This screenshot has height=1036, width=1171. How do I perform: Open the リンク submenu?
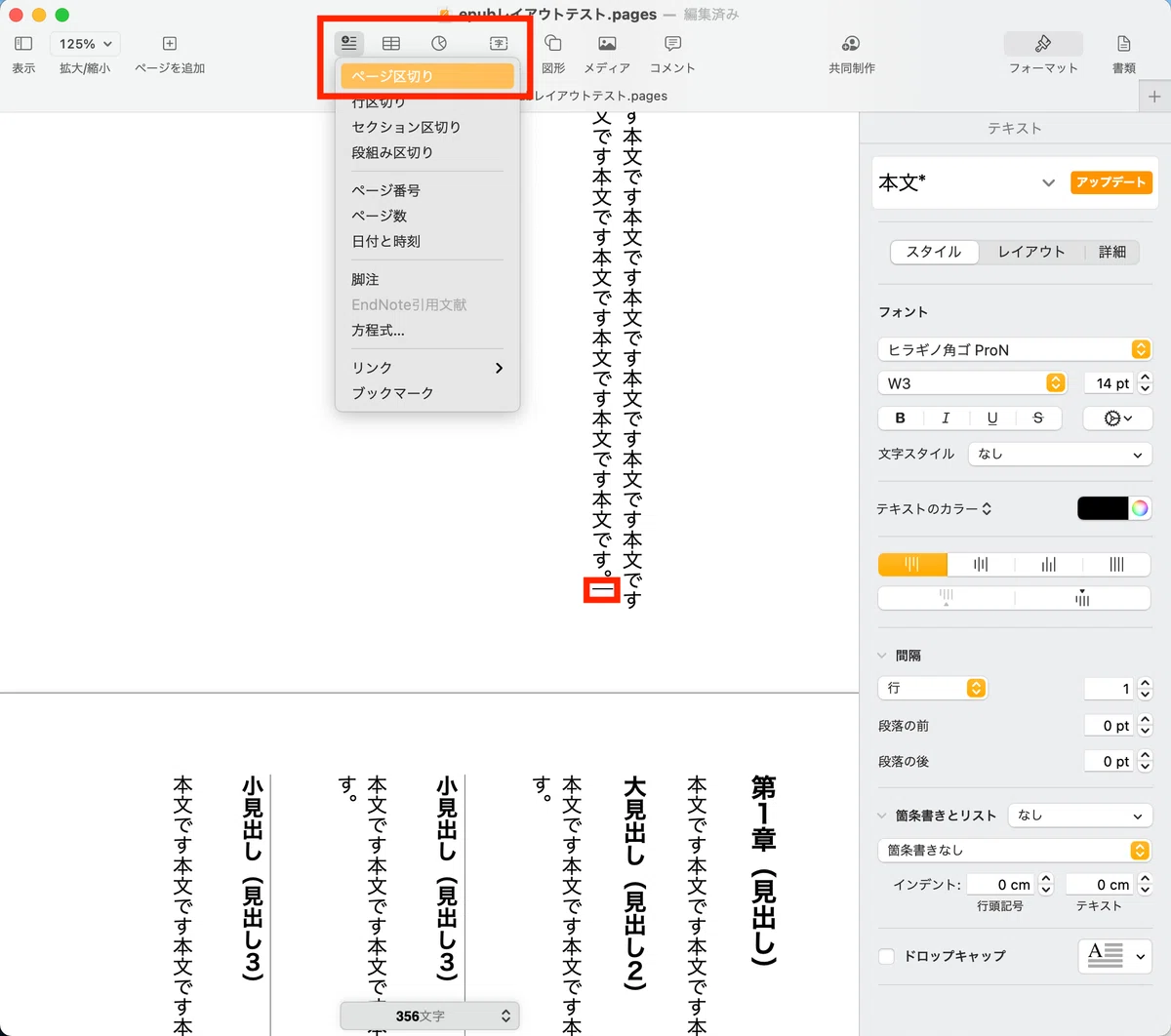tap(426, 368)
